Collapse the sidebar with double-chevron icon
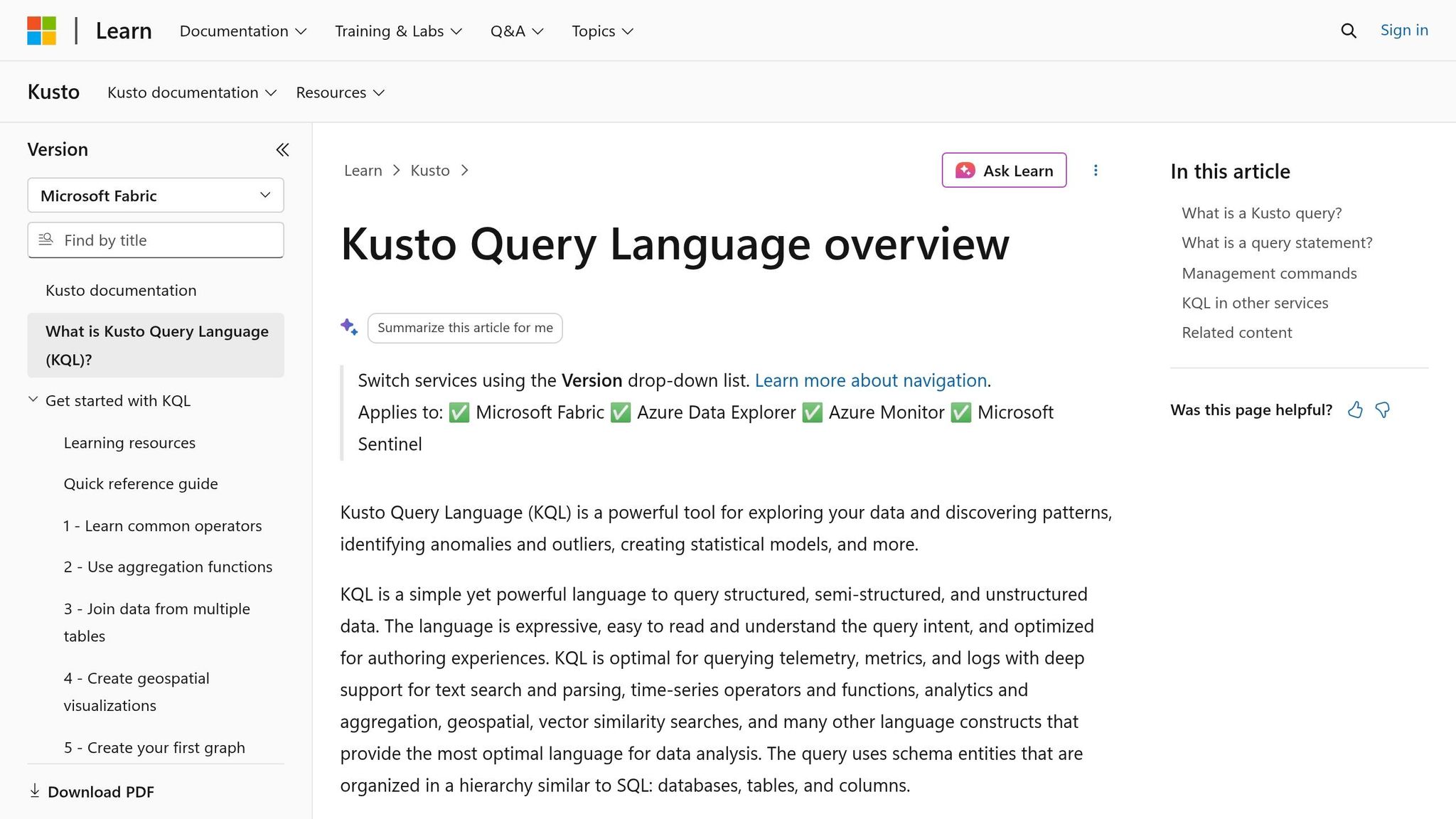This screenshot has height=819, width=1456. pyautogui.click(x=282, y=149)
